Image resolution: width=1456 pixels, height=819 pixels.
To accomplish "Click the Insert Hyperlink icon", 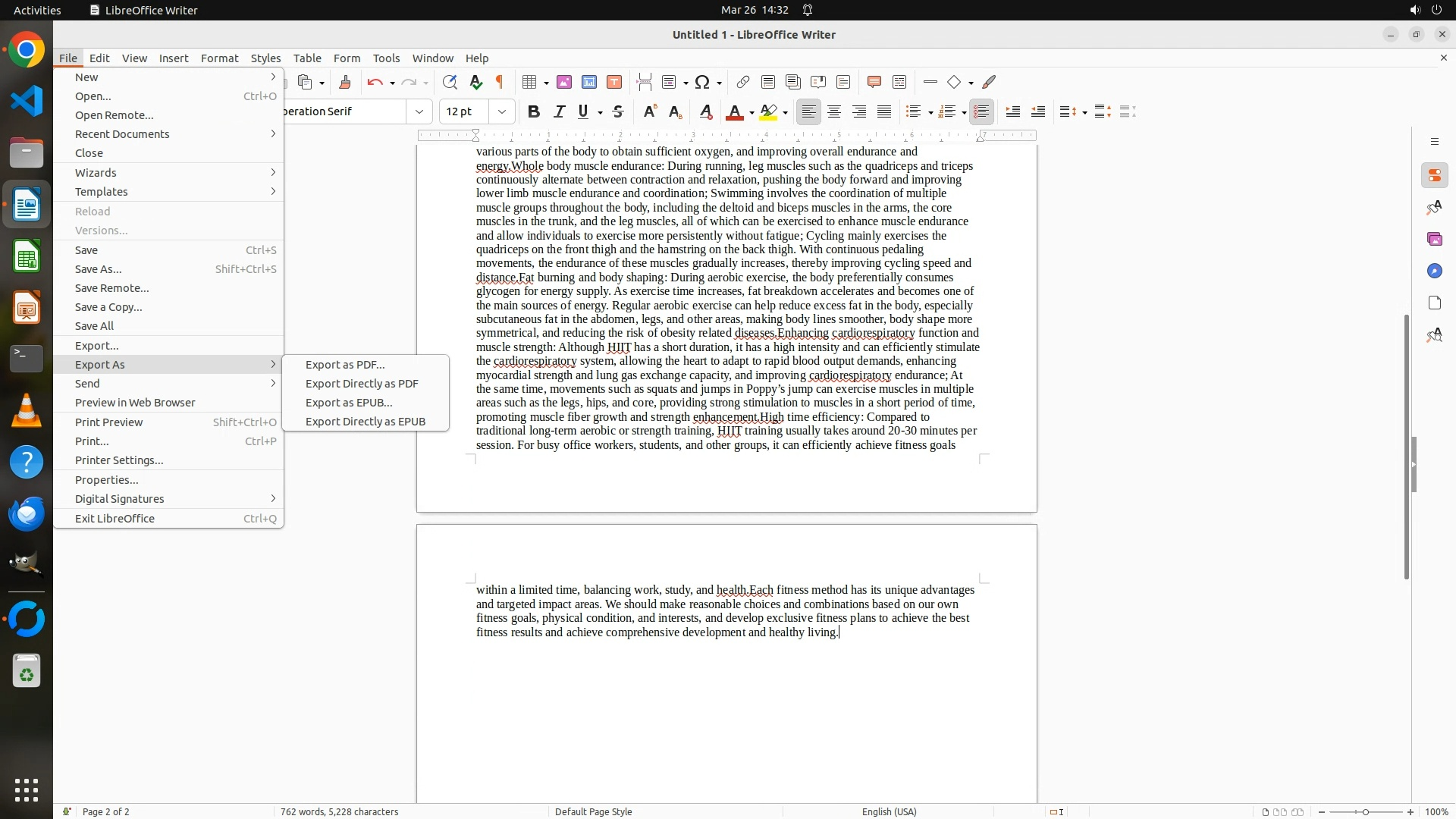I will [743, 82].
